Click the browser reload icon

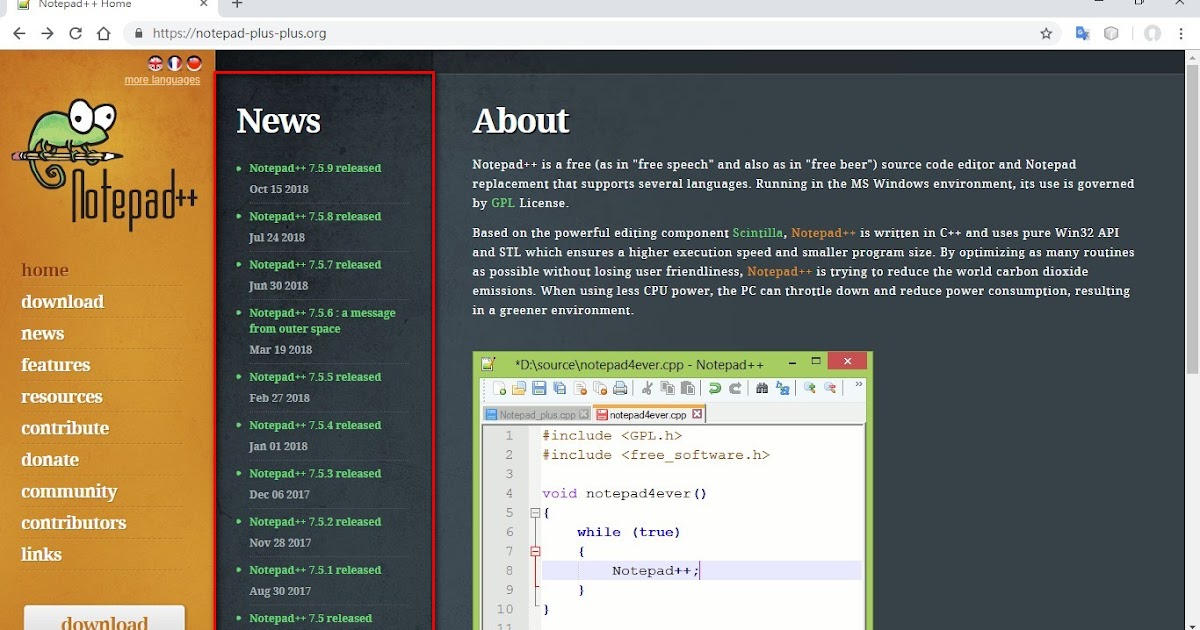76,32
